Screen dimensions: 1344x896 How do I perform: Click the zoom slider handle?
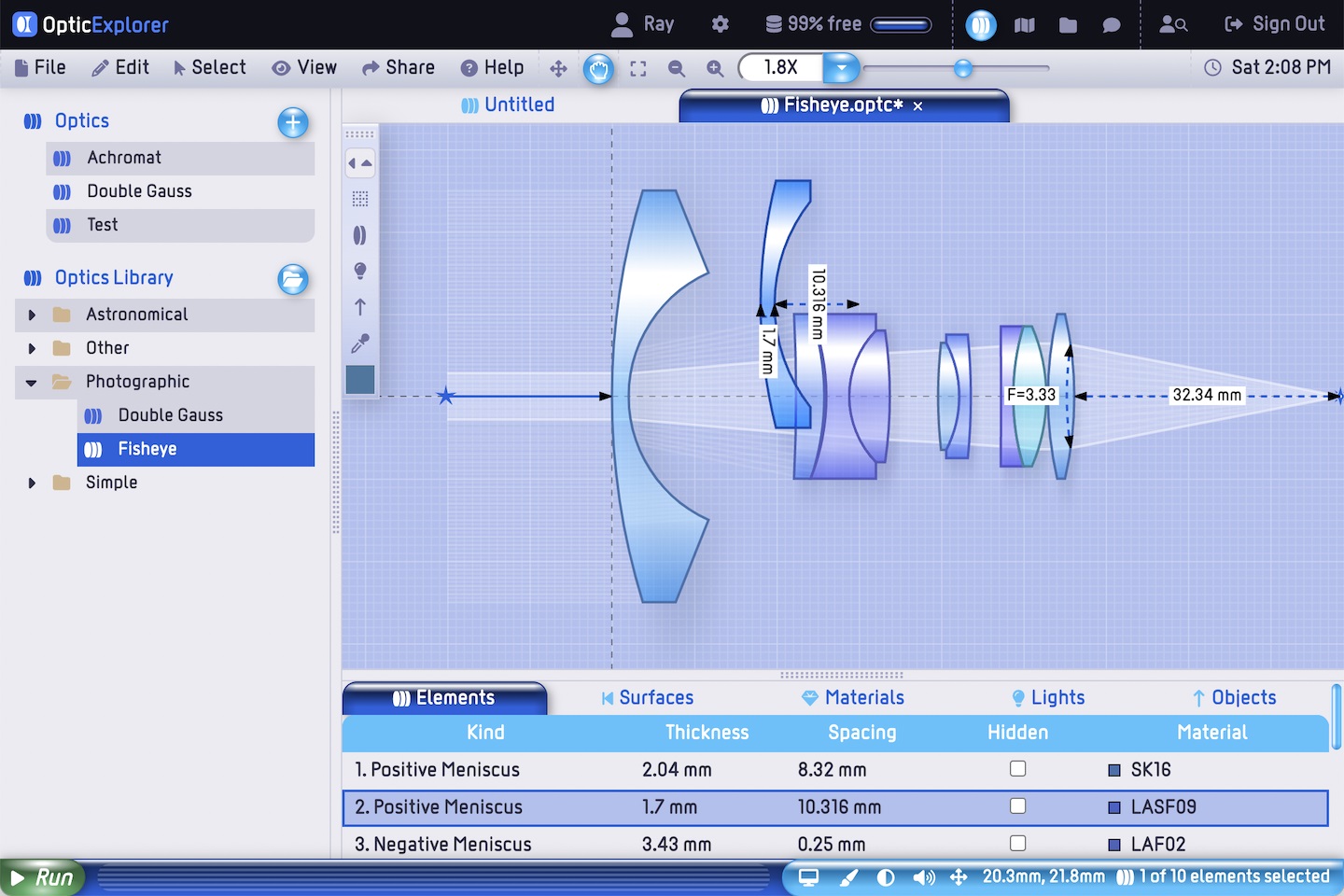[963, 68]
